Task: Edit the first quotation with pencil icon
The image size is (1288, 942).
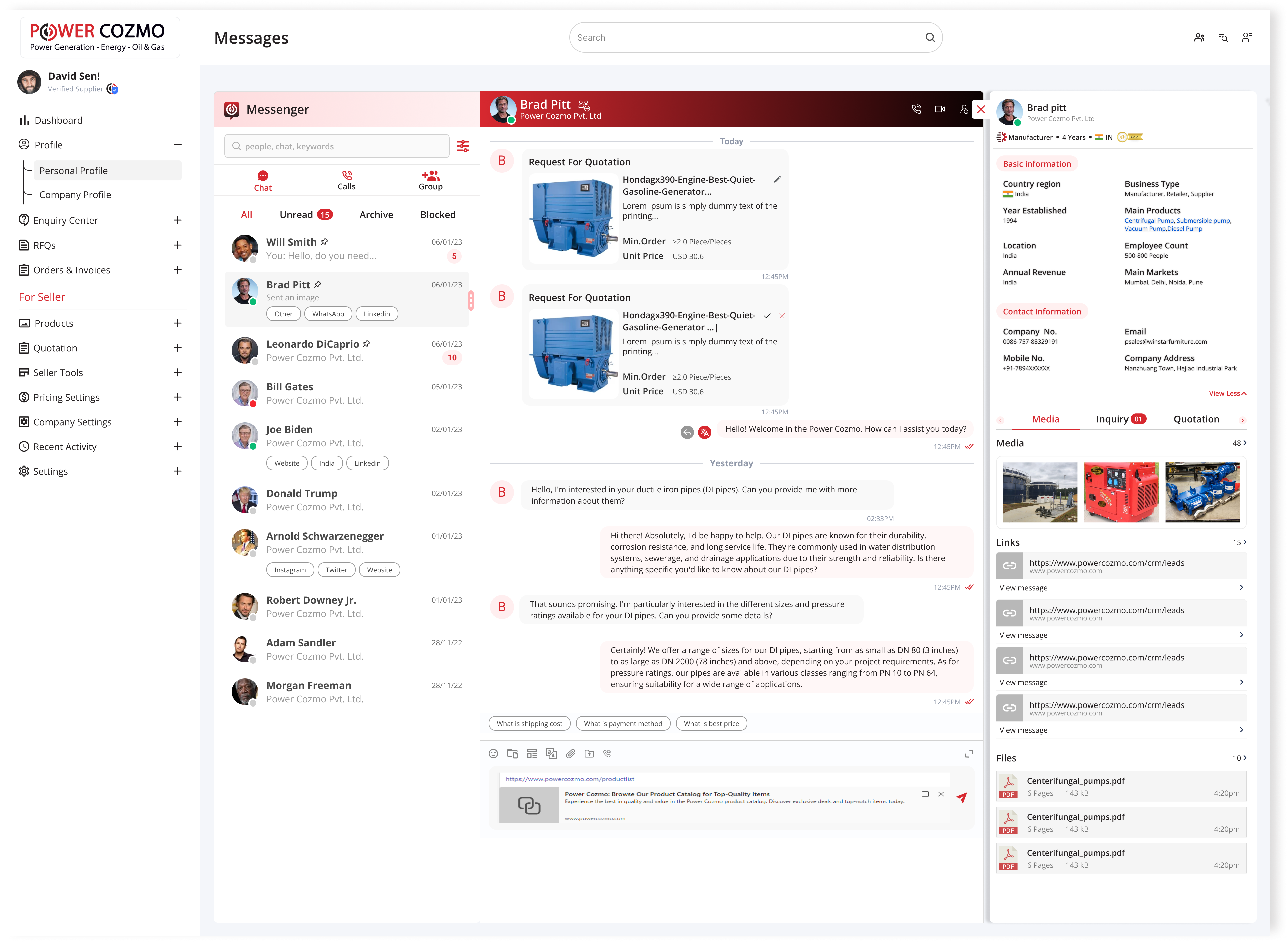Action: point(777,179)
